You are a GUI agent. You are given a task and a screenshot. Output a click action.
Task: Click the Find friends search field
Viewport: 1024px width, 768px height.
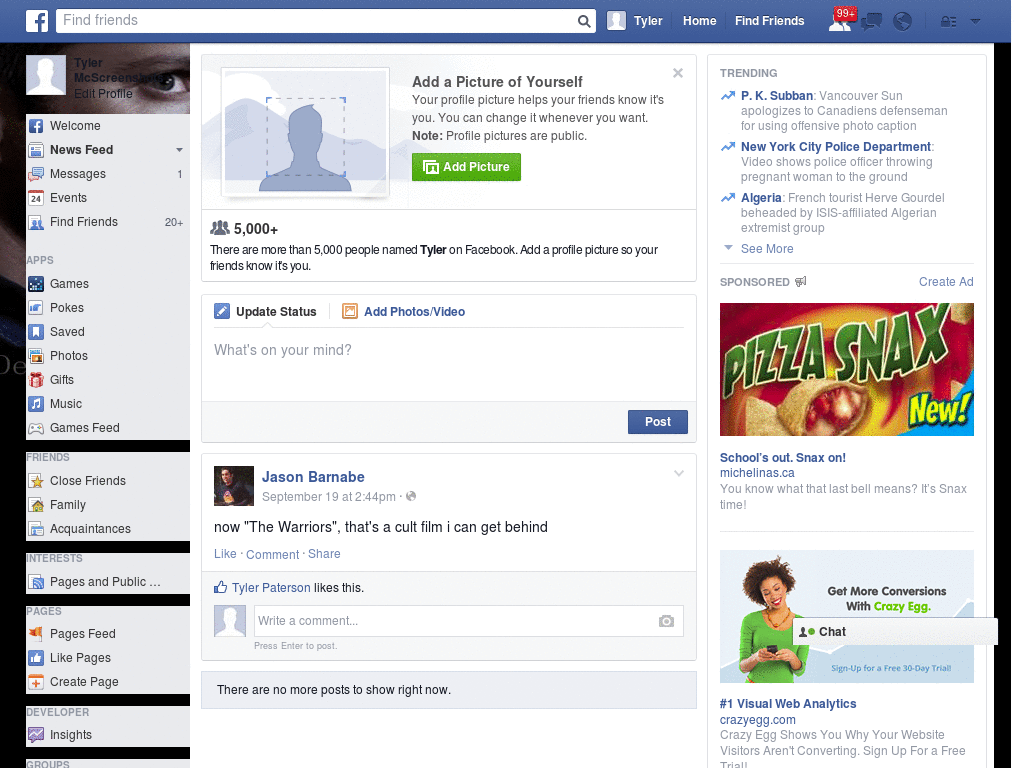(x=315, y=21)
